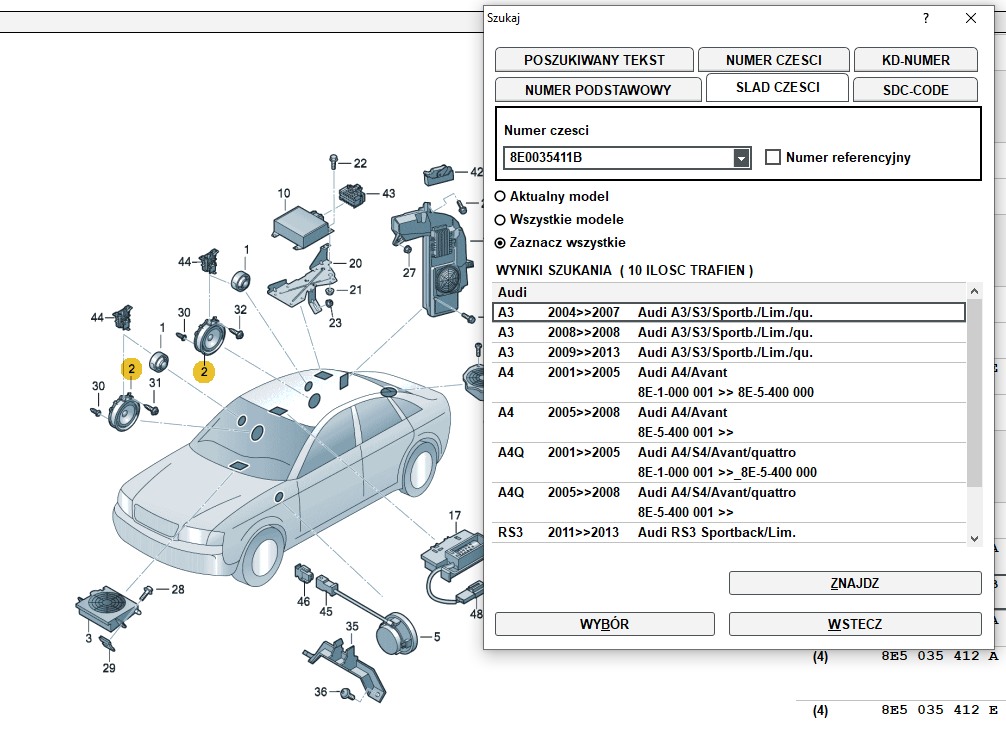Select result RS3 2011>>2013 Sportback
This screenshot has width=1006, height=731.
pyautogui.click(x=729, y=533)
